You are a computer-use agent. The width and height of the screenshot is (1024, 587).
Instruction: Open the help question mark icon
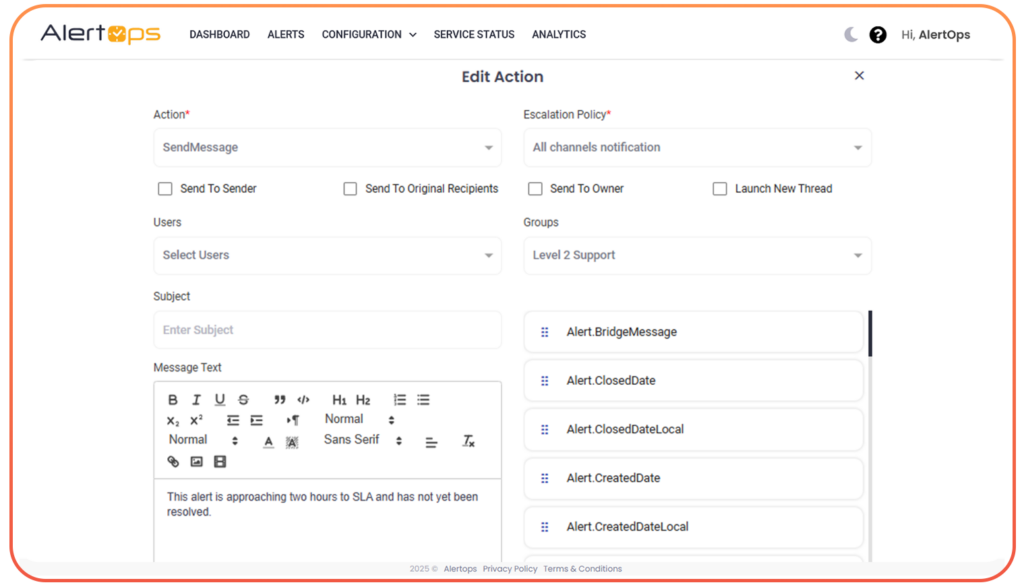point(878,34)
